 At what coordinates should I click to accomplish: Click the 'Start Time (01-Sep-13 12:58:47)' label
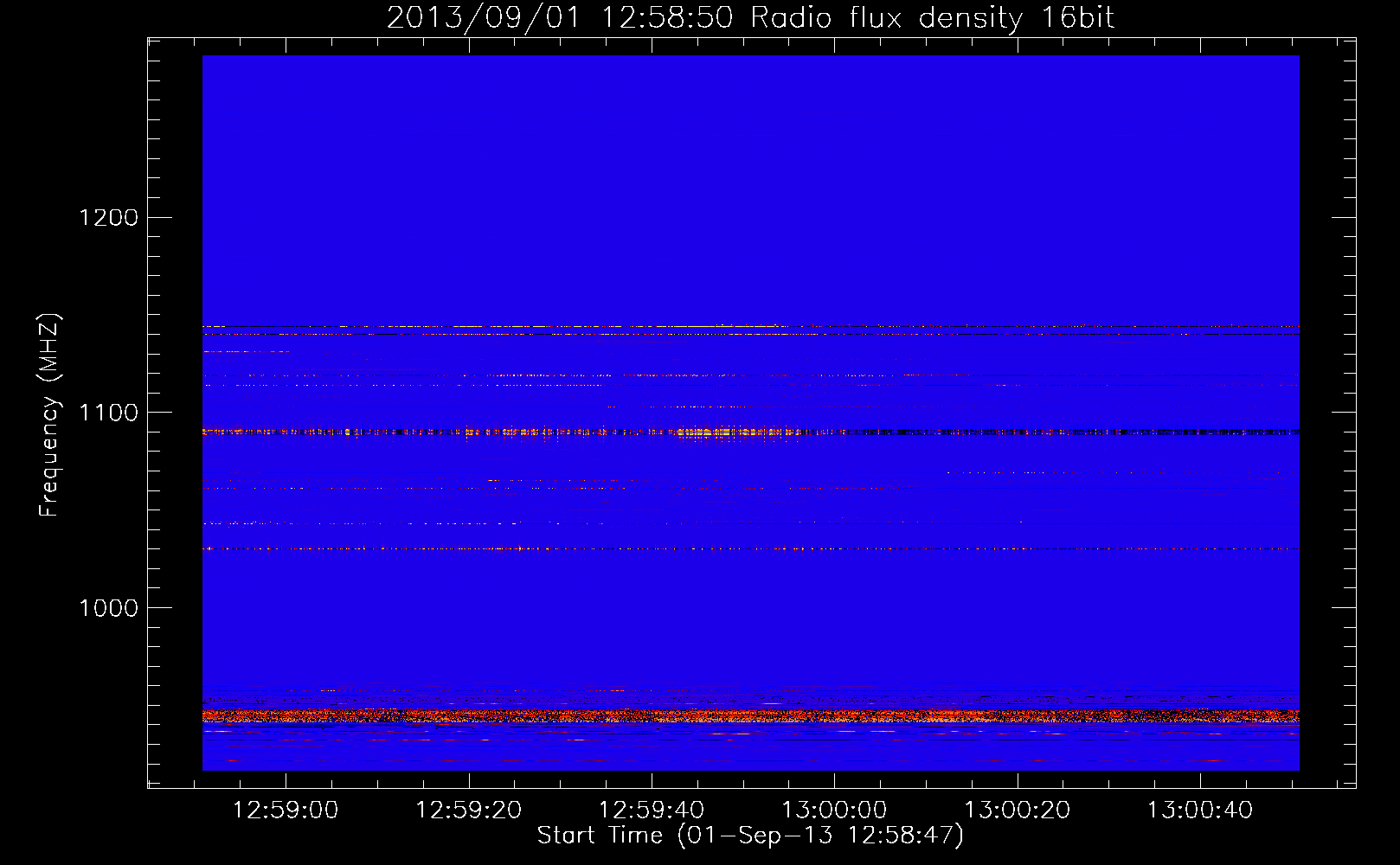750,836
